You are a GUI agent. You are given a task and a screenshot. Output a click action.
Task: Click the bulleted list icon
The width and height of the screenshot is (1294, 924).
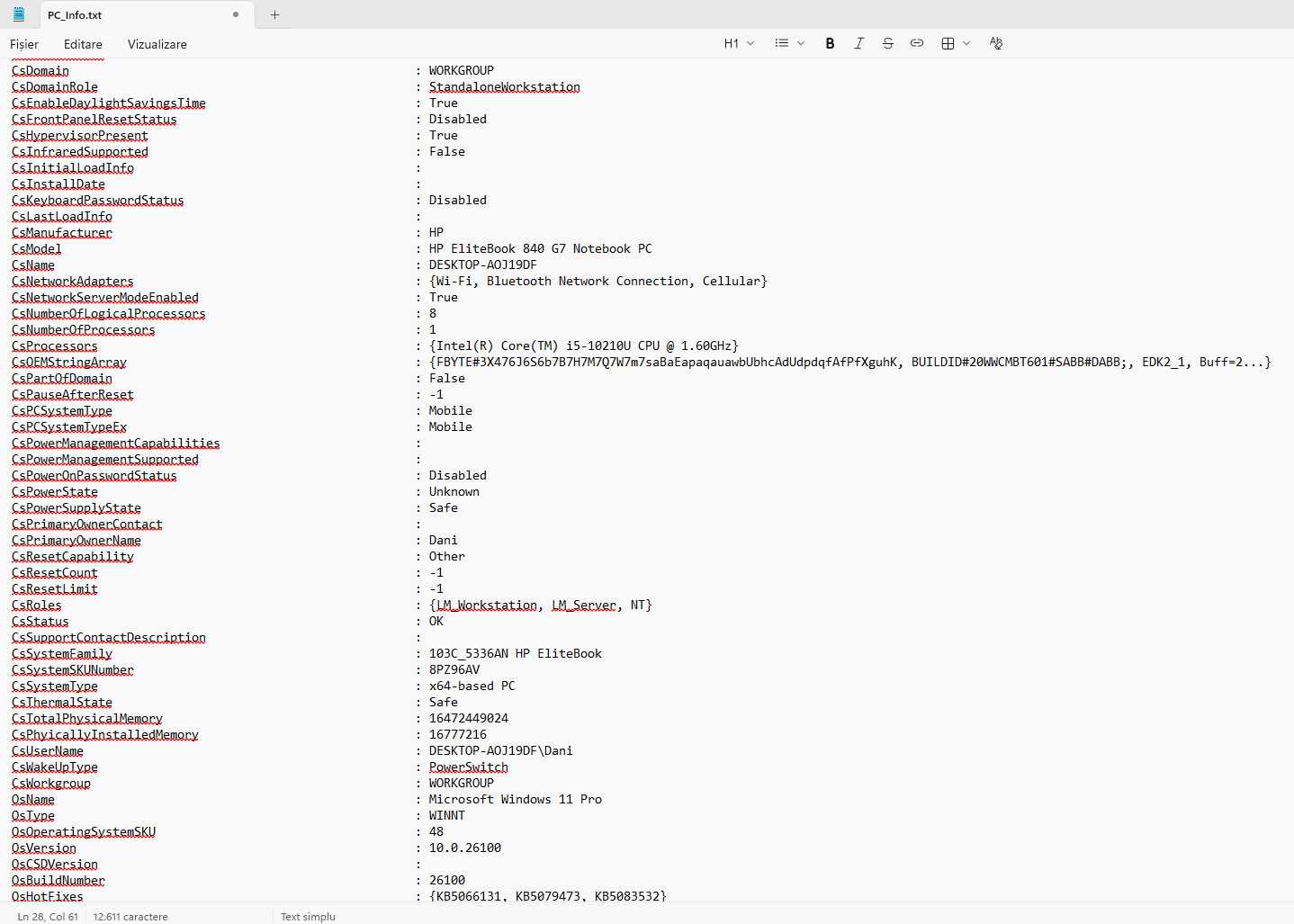[781, 43]
